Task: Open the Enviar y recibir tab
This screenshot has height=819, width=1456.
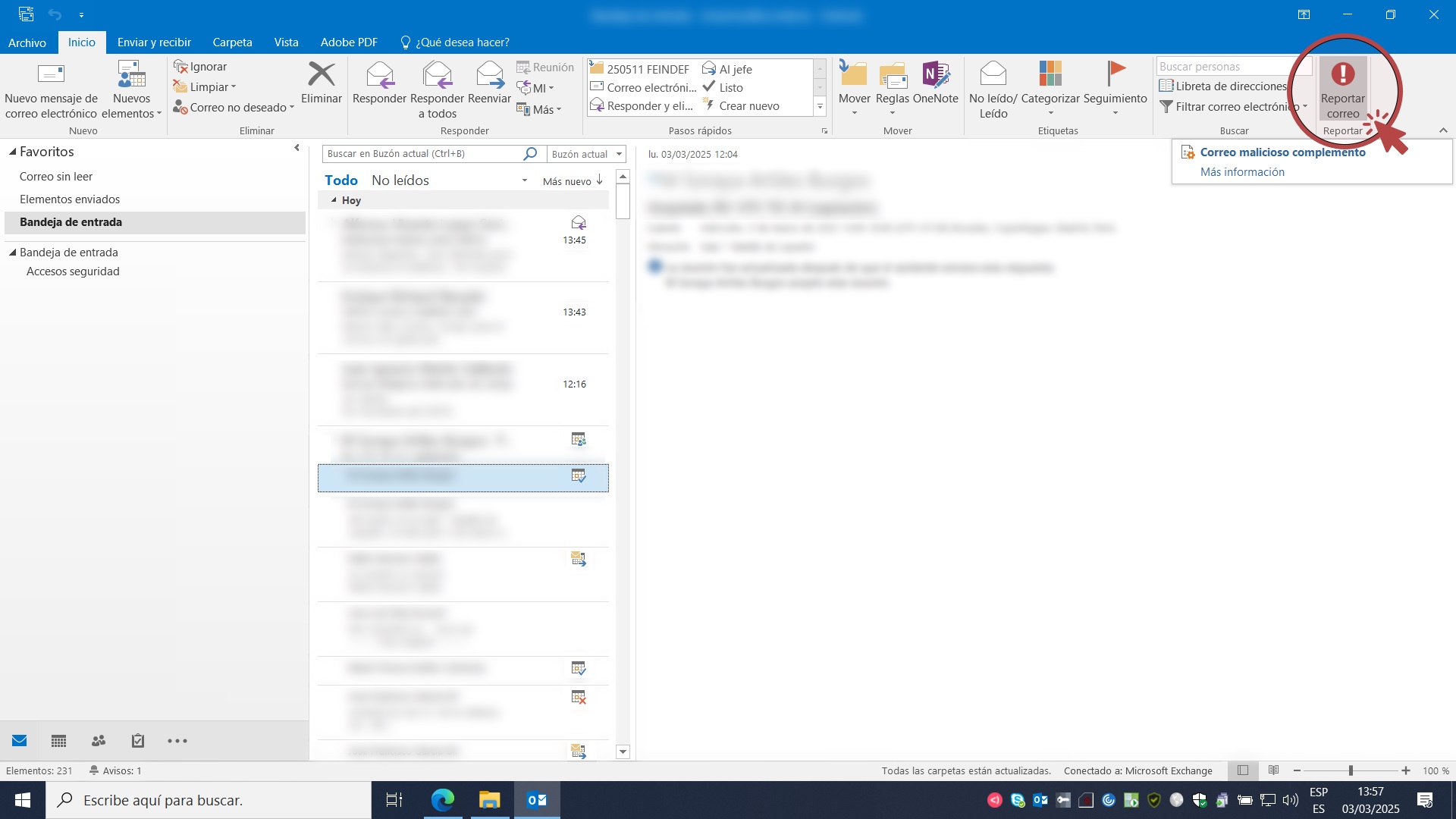Action: (154, 42)
